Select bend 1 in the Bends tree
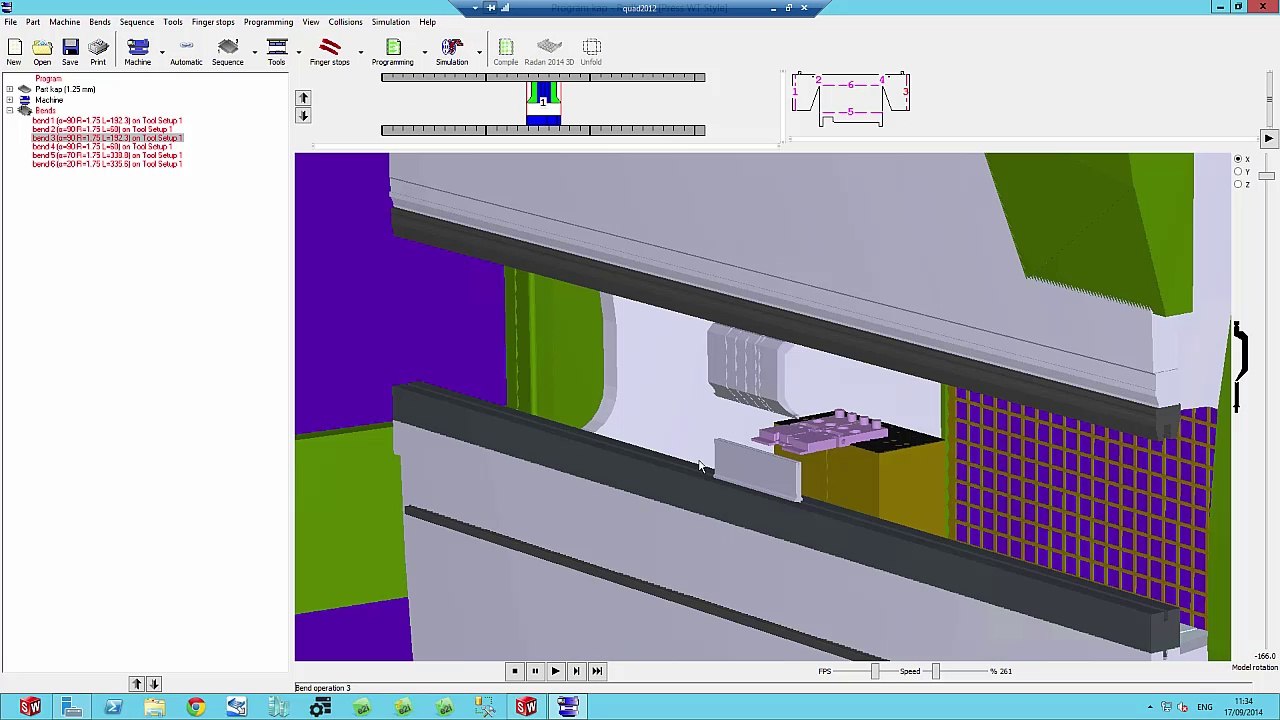This screenshot has width=1280, height=720. [107, 120]
